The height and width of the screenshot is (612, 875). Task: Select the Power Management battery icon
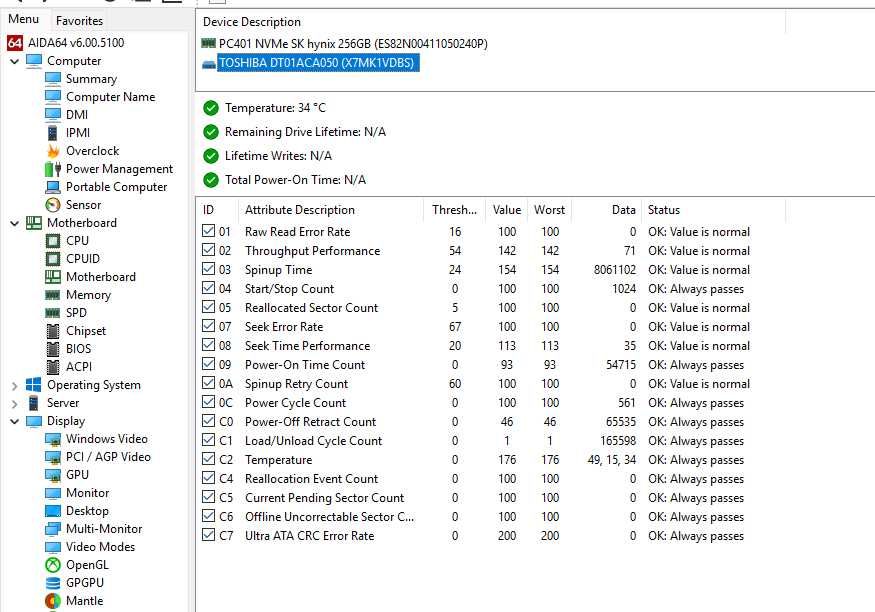click(52, 168)
